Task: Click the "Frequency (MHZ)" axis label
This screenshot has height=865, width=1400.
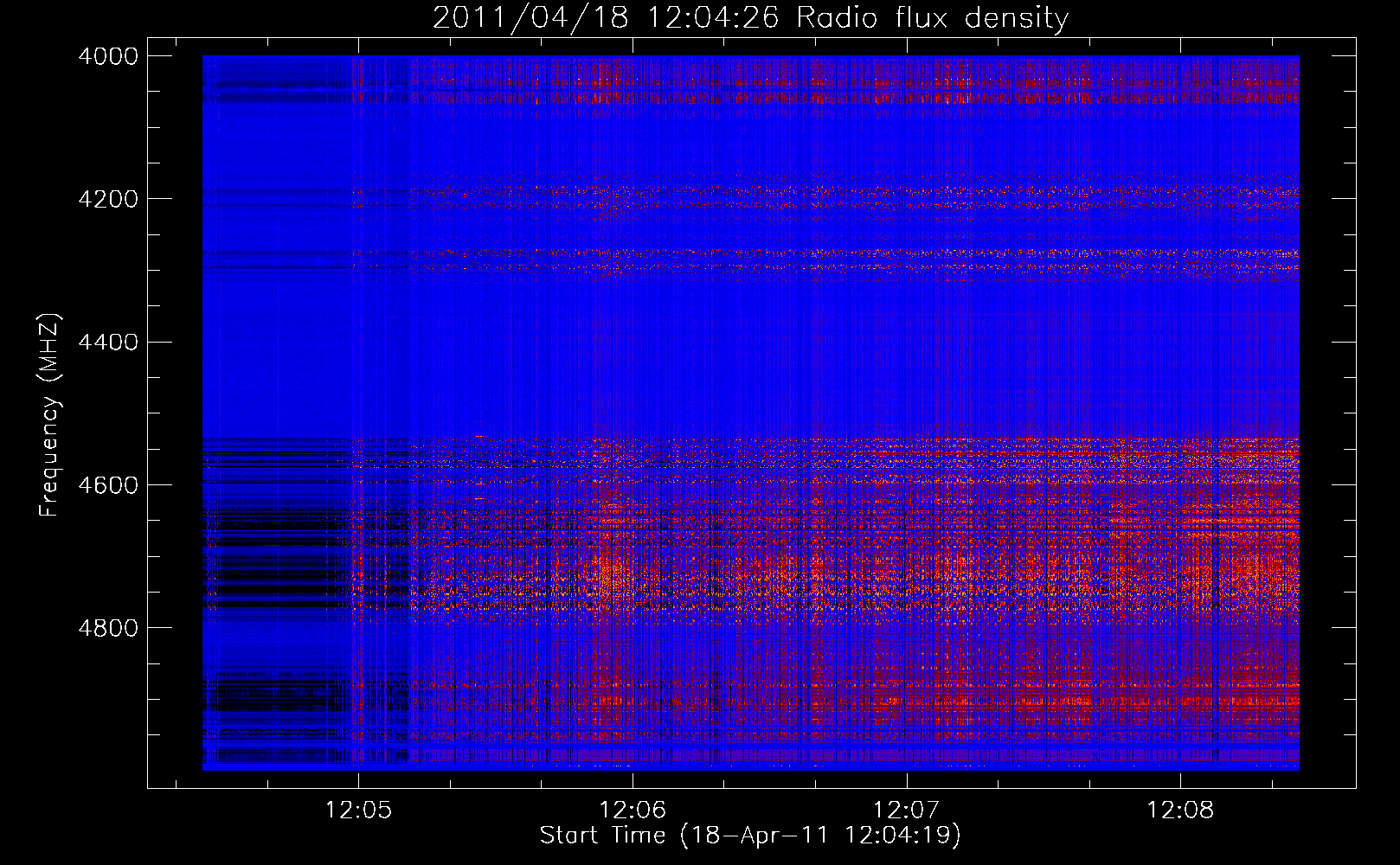Action: pos(49,415)
